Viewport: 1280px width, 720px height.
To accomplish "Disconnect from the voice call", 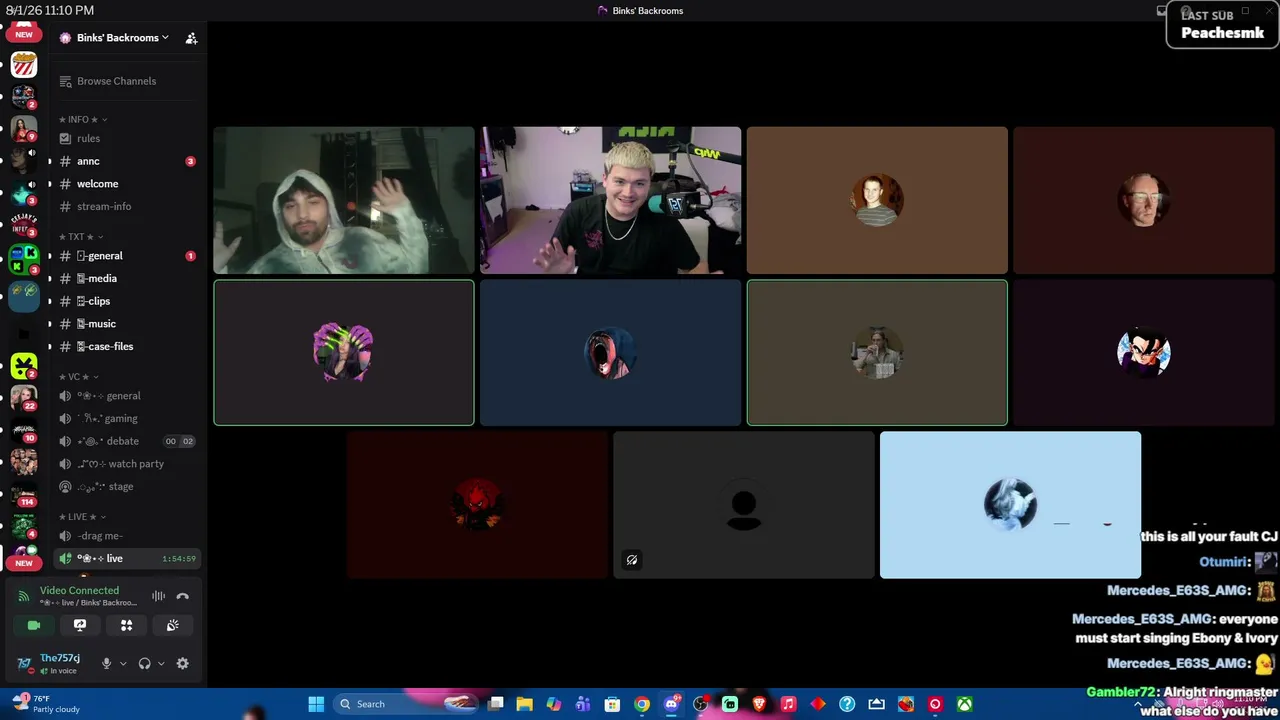I will (182, 596).
